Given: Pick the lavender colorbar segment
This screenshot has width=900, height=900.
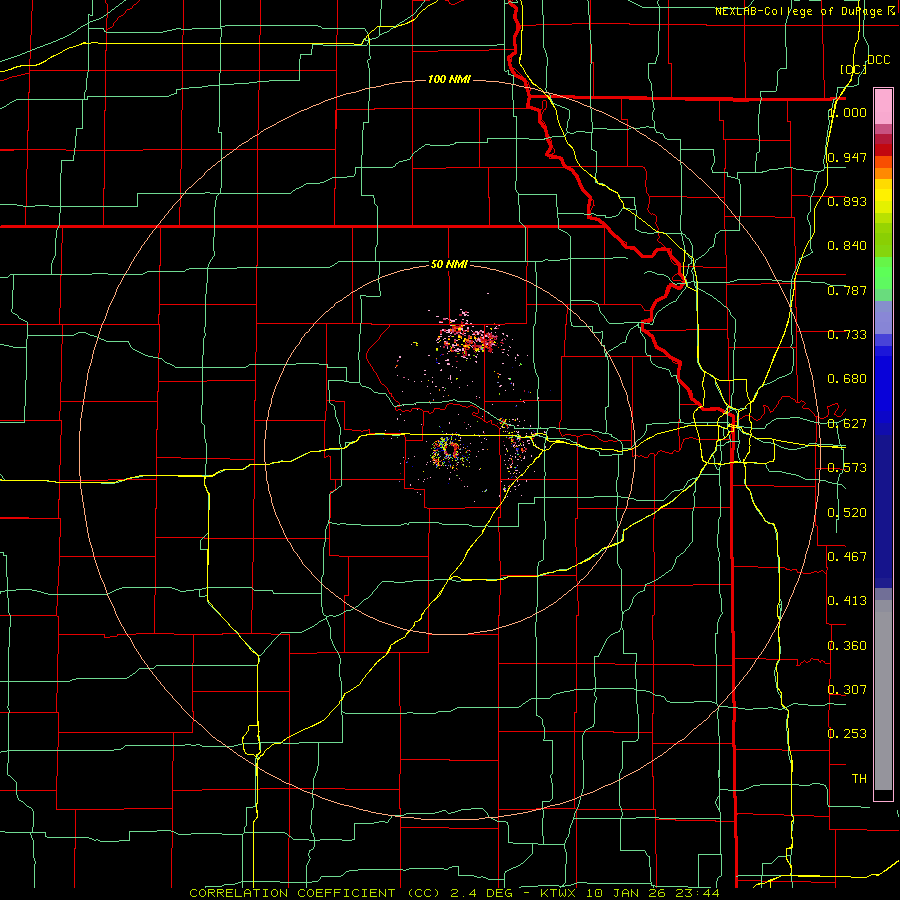Looking at the screenshot, I should point(883,317).
